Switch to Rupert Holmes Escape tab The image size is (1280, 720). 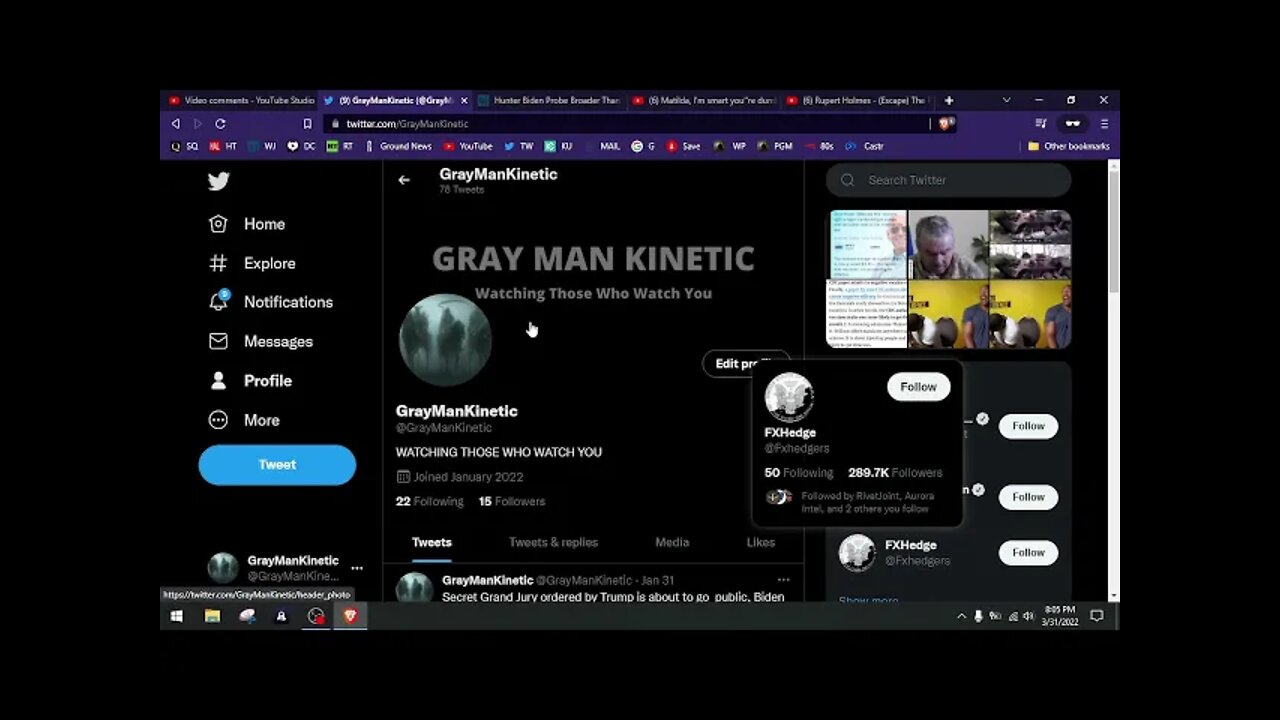tap(858, 100)
